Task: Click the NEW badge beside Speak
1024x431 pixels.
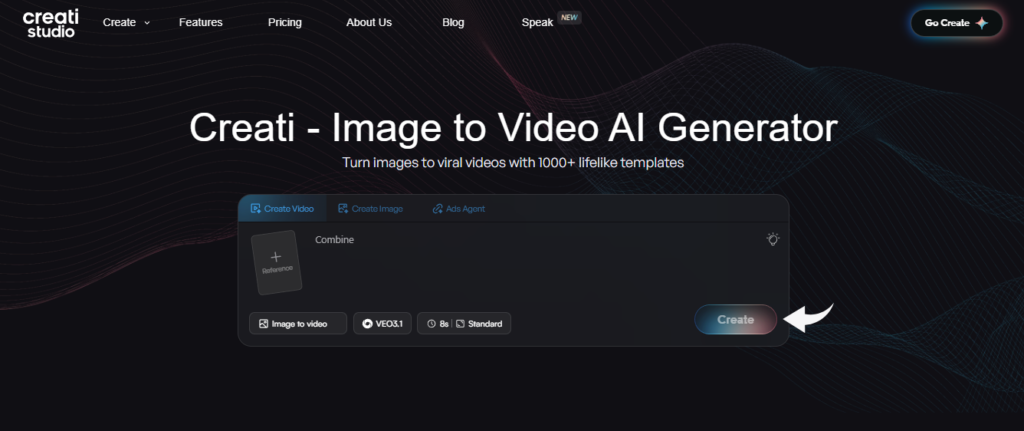Action: tap(569, 18)
